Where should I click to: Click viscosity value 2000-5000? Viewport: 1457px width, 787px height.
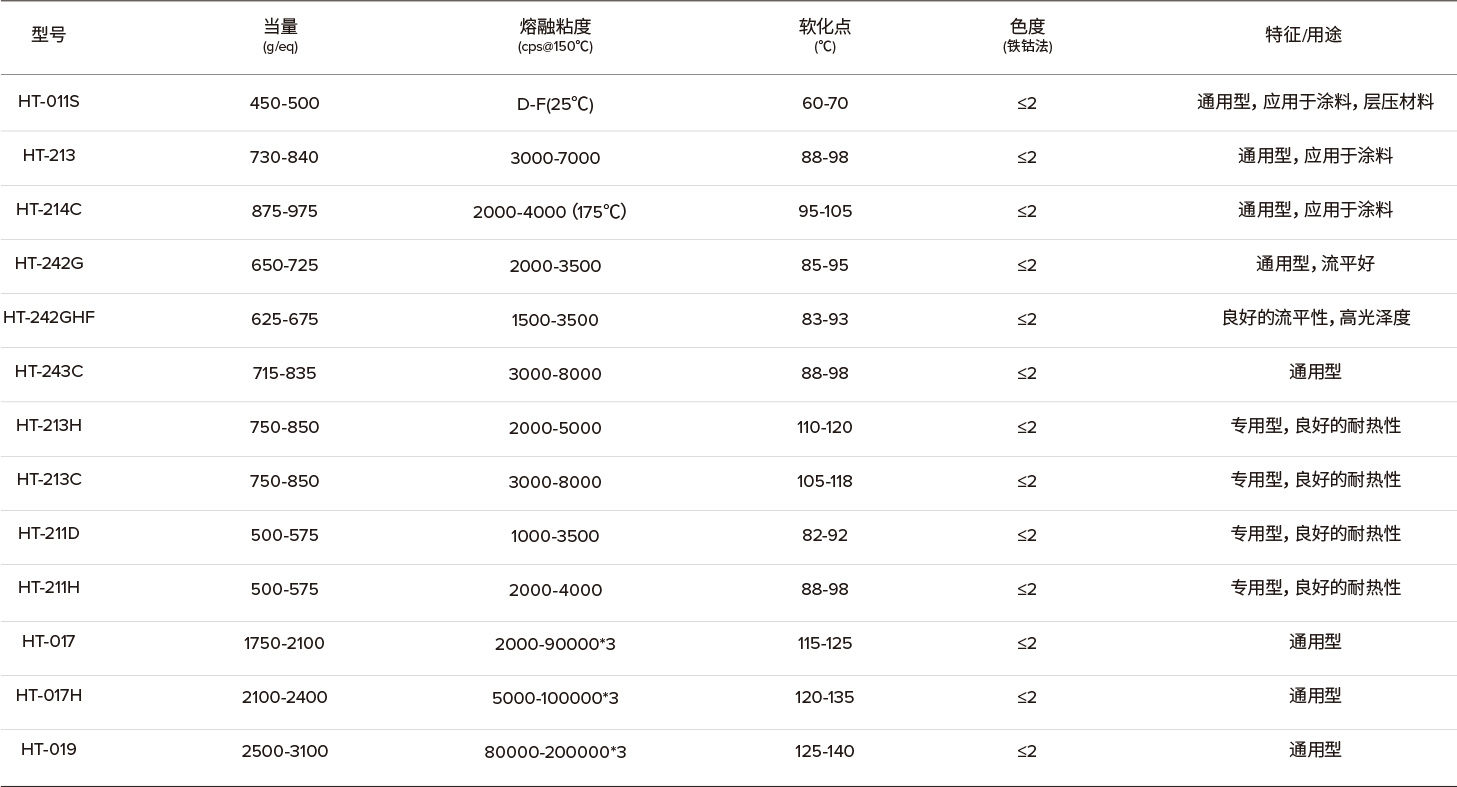[555, 428]
